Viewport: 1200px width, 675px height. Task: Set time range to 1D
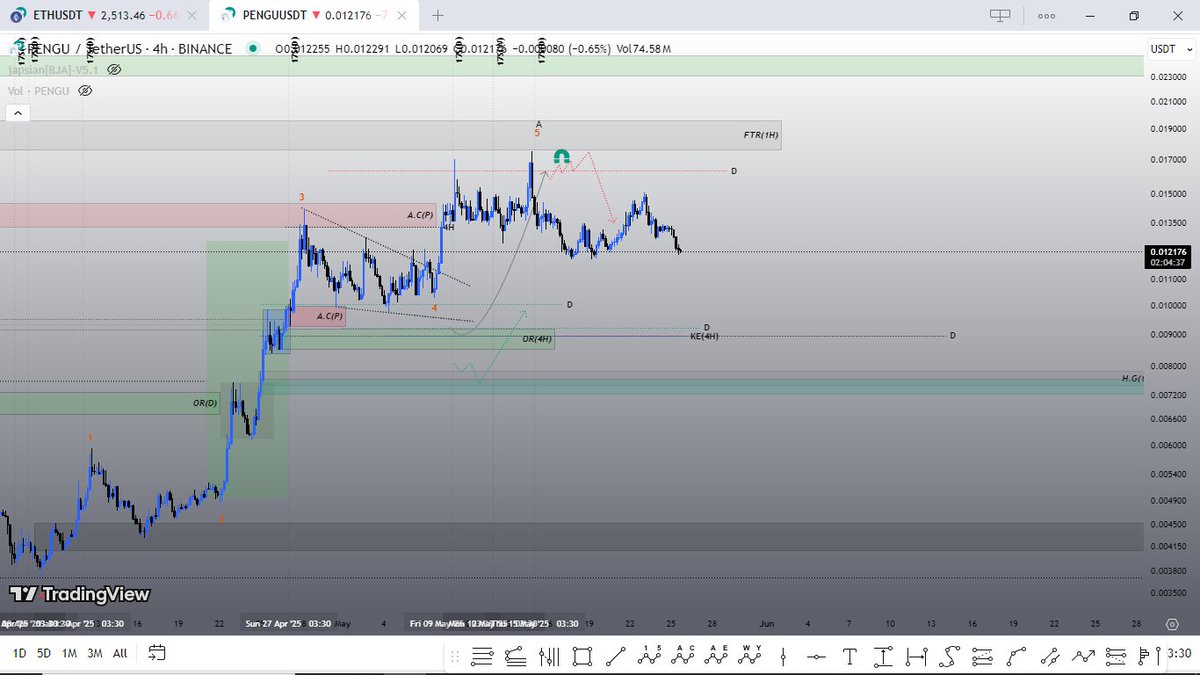point(19,653)
